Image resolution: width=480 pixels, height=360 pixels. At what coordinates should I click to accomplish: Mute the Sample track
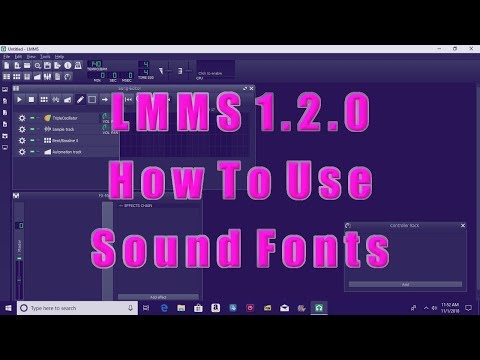pyautogui.click(x=32, y=129)
